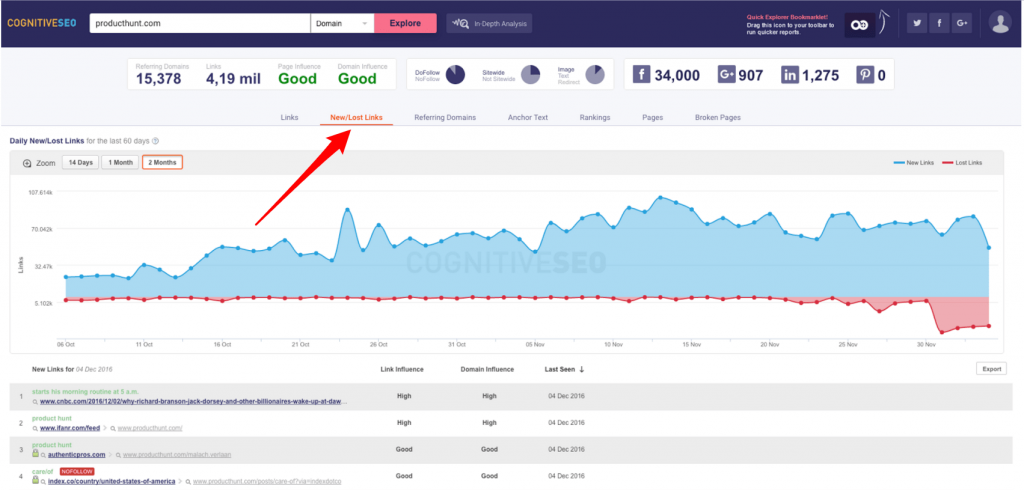Click the Last Seen column header text

[x=560, y=370]
